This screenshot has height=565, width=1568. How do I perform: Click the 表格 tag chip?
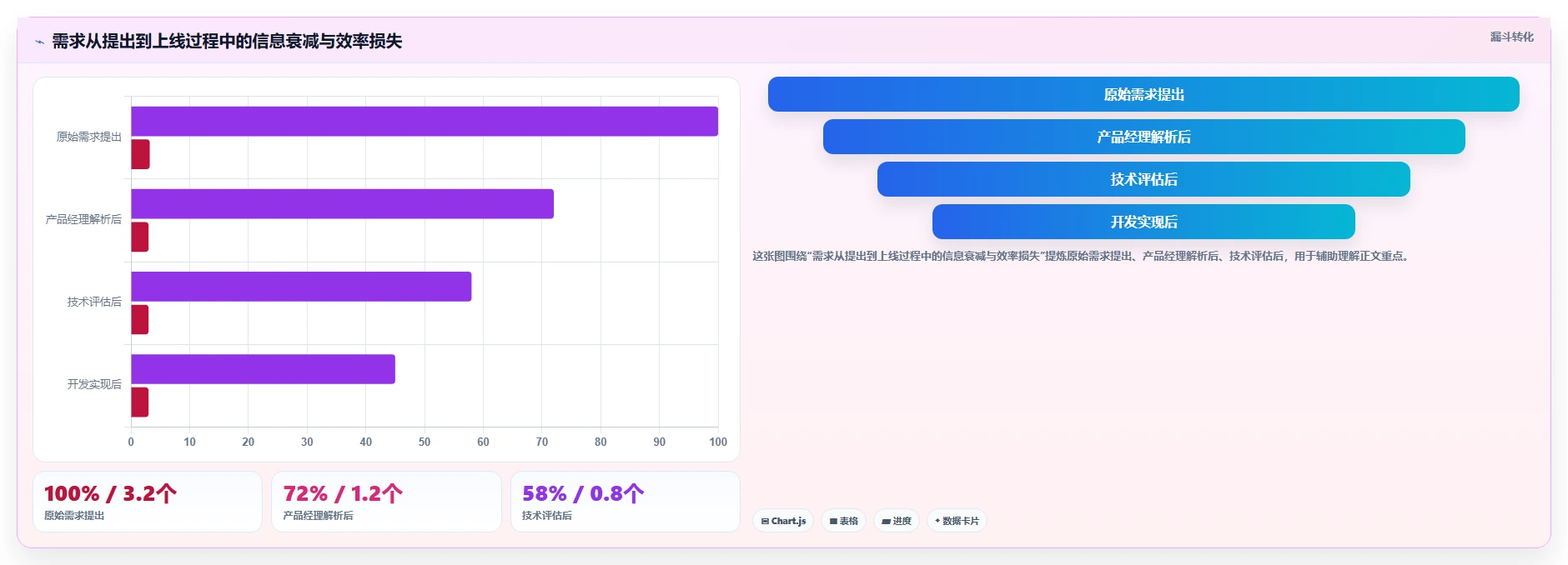(x=843, y=521)
